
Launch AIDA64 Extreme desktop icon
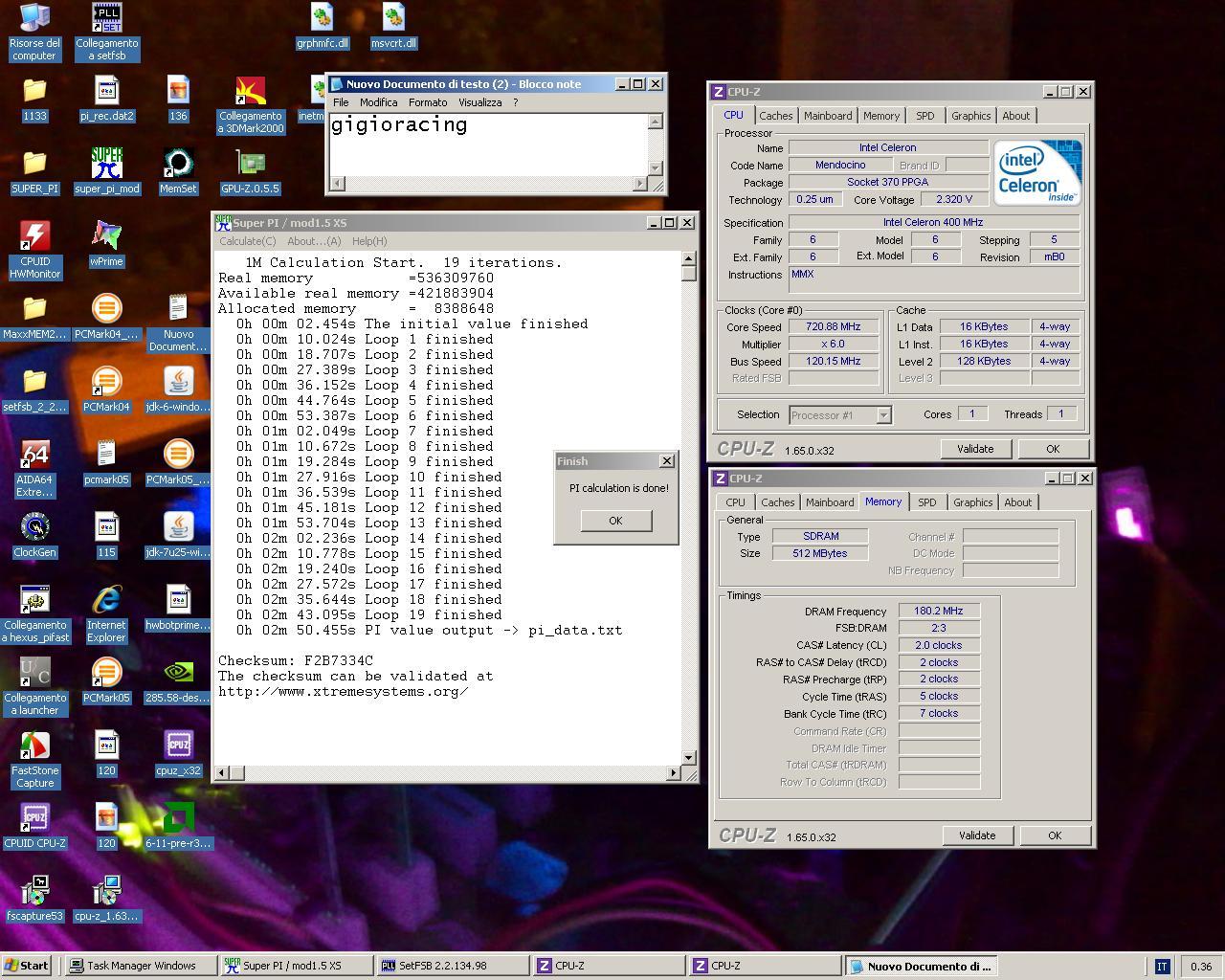[34, 469]
